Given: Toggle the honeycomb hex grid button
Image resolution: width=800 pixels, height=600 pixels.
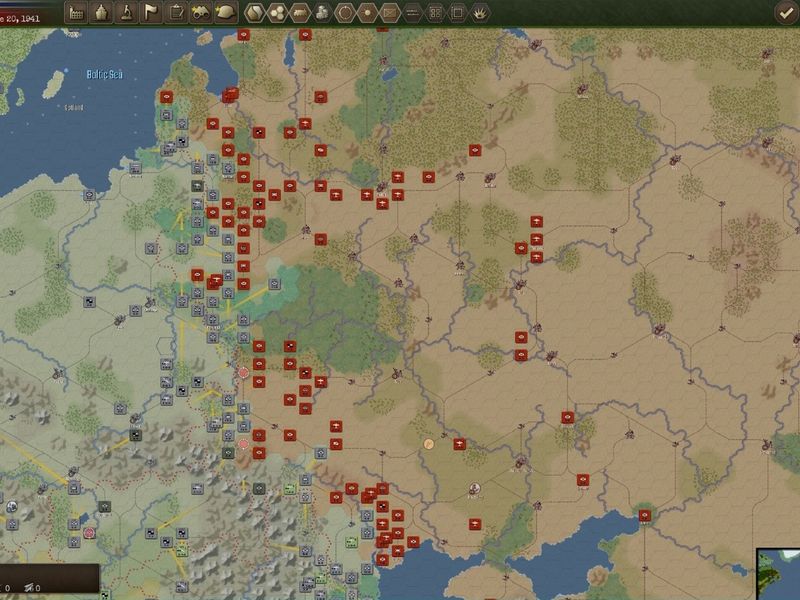Looking at the screenshot, I should click(x=277, y=13).
